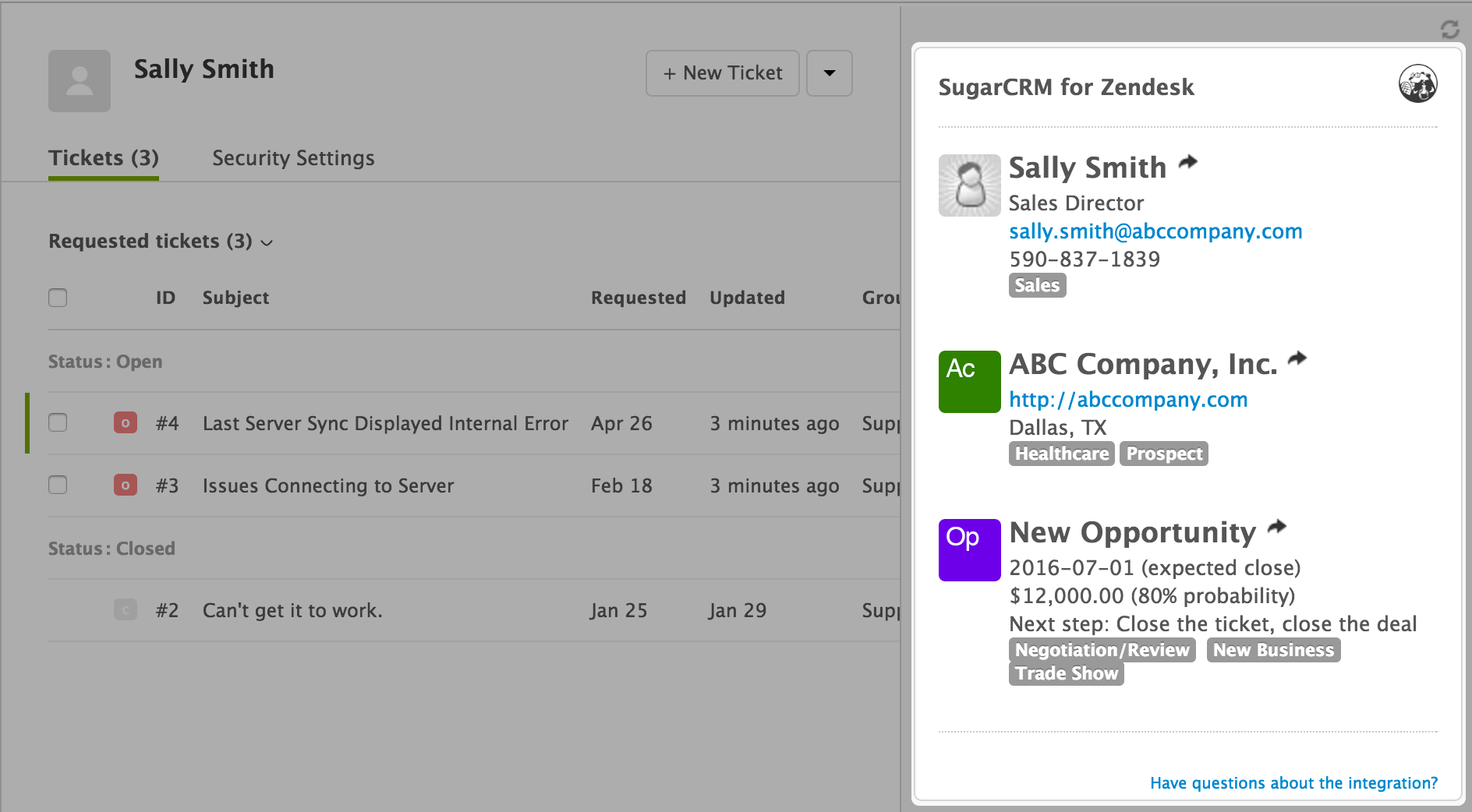This screenshot has height=812, width=1472.
Task: Click the Apr 26 requested date
Action: pyautogui.click(x=621, y=423)
